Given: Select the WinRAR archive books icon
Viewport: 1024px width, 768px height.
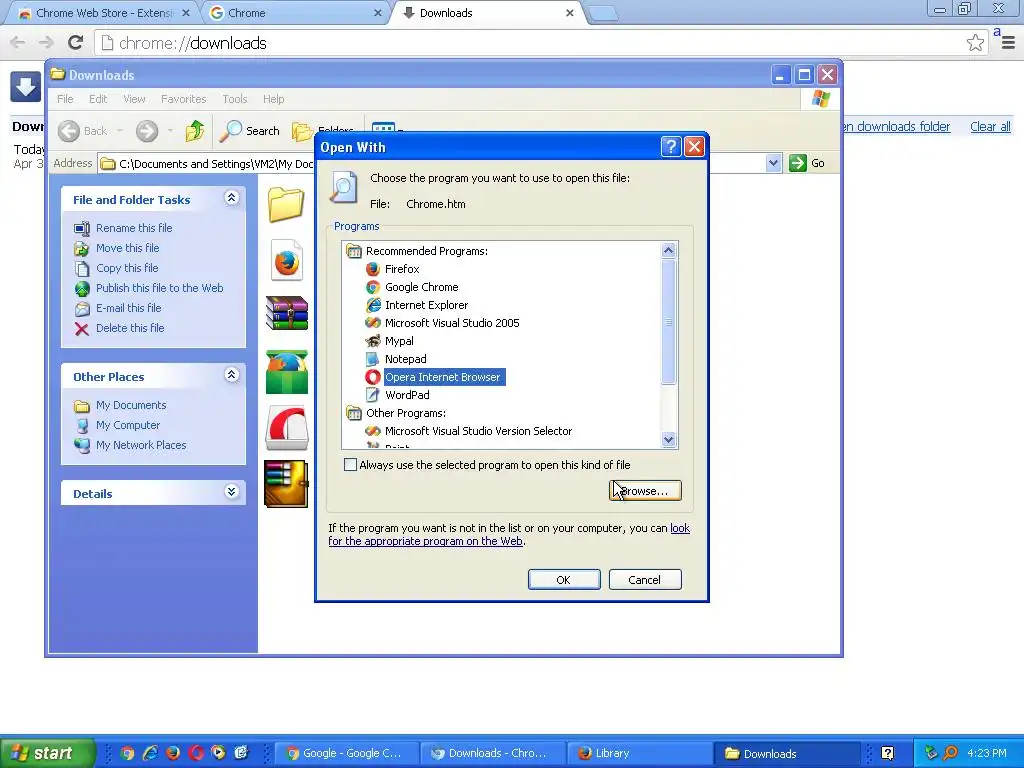Looking at the screenshot, I should [287, 313].
